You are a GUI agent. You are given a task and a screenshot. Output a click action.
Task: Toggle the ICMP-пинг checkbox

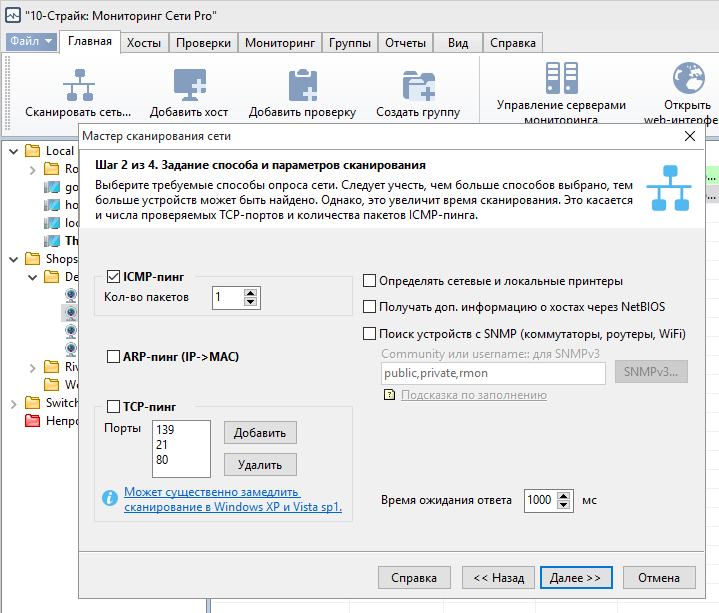coord(113,276)
